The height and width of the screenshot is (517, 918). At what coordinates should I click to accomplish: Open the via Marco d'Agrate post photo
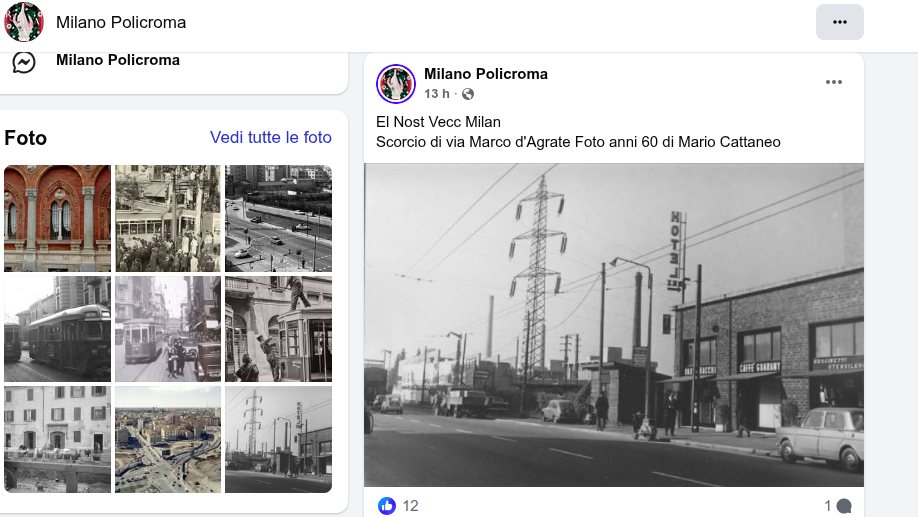pos(613,325)
